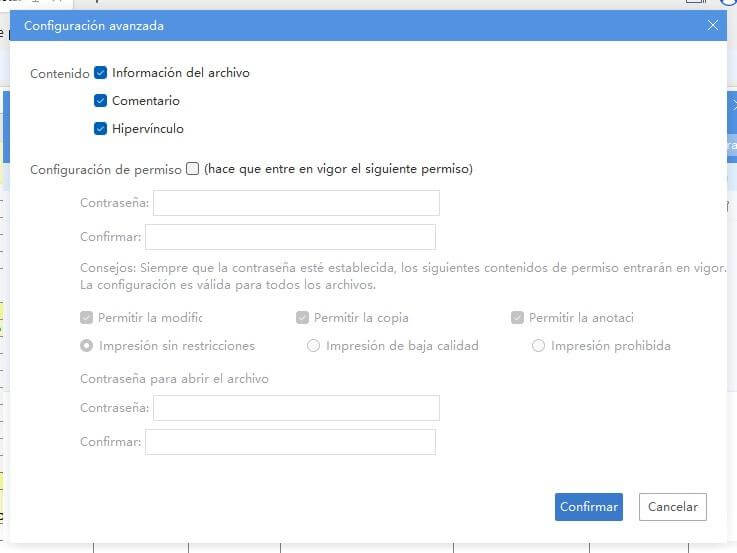
Task: Enable Configuración de permiso checkbox
Action: [192, 169]
